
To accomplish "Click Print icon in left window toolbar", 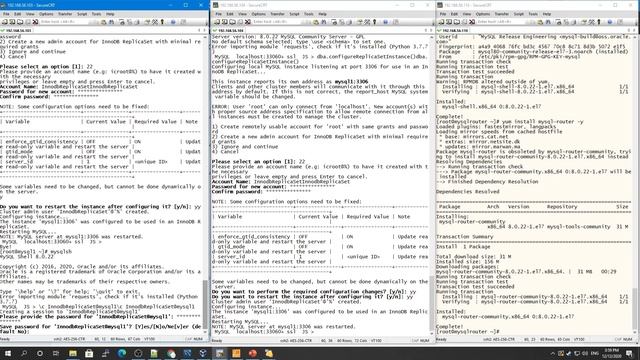I will point(122,22).
